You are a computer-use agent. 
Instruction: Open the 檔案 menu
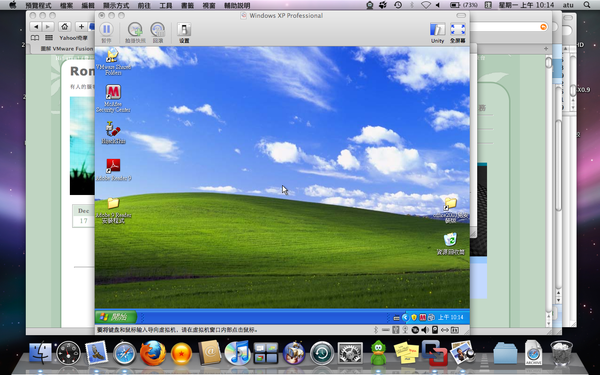(67, 5)
